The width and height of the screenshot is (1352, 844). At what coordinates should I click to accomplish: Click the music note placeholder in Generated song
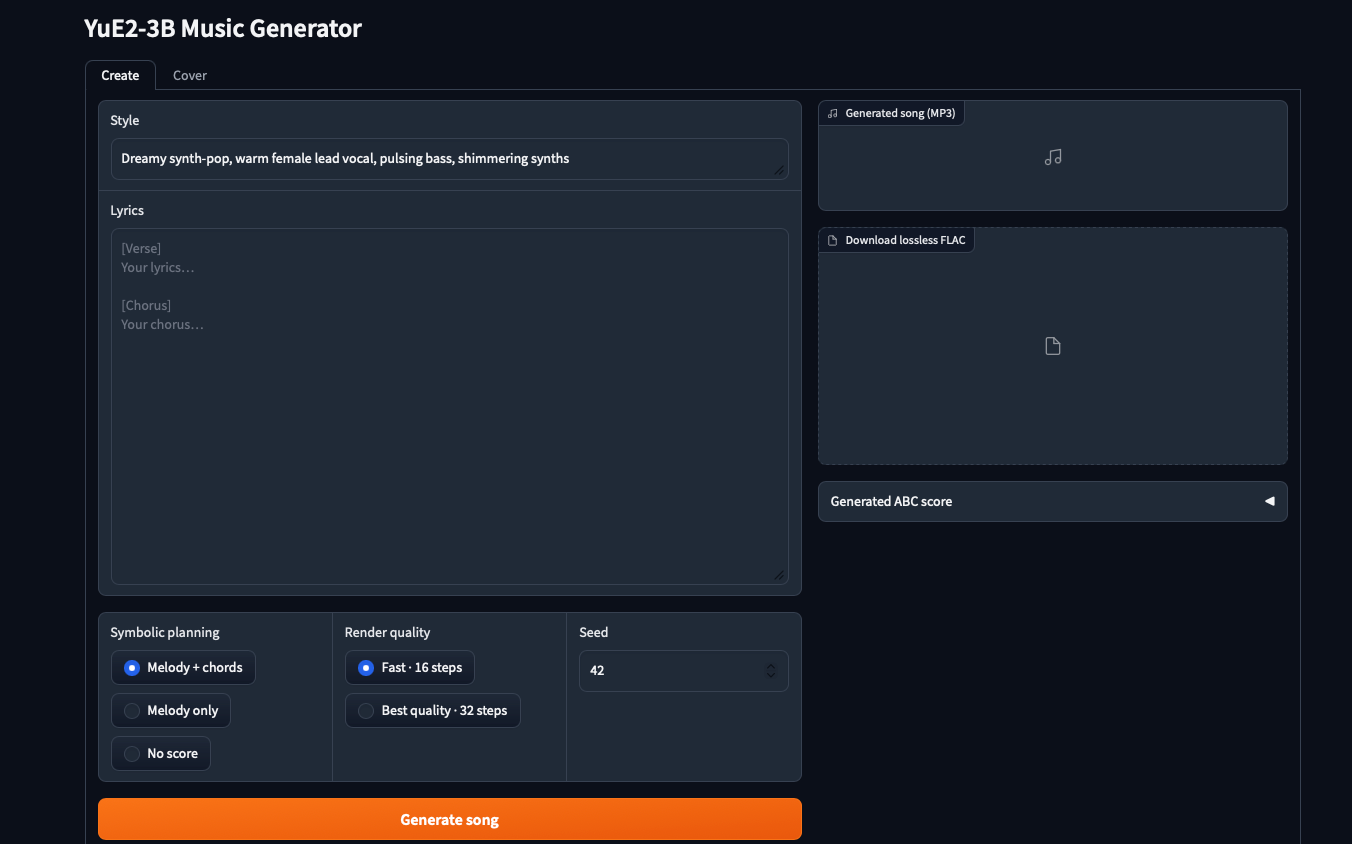(x=1053, y=157)
